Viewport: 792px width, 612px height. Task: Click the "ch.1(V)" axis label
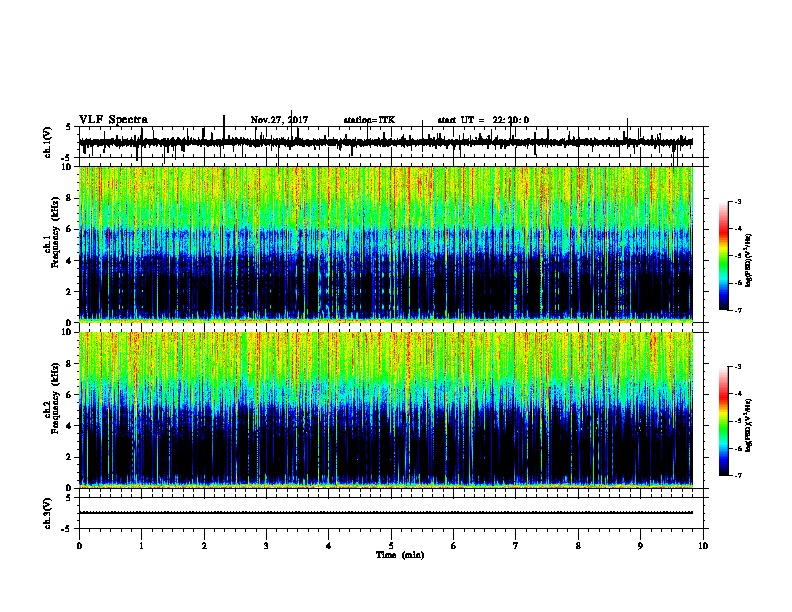pyautogui.click(x=48, y=142)
